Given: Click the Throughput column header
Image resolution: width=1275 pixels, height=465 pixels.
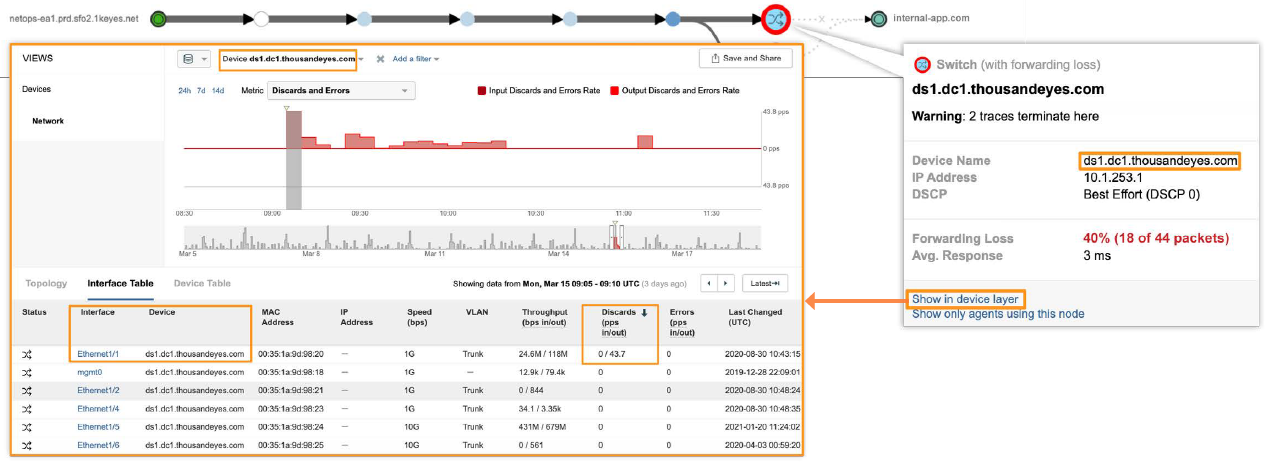Looking at the screenshot, I should [546, 317].
